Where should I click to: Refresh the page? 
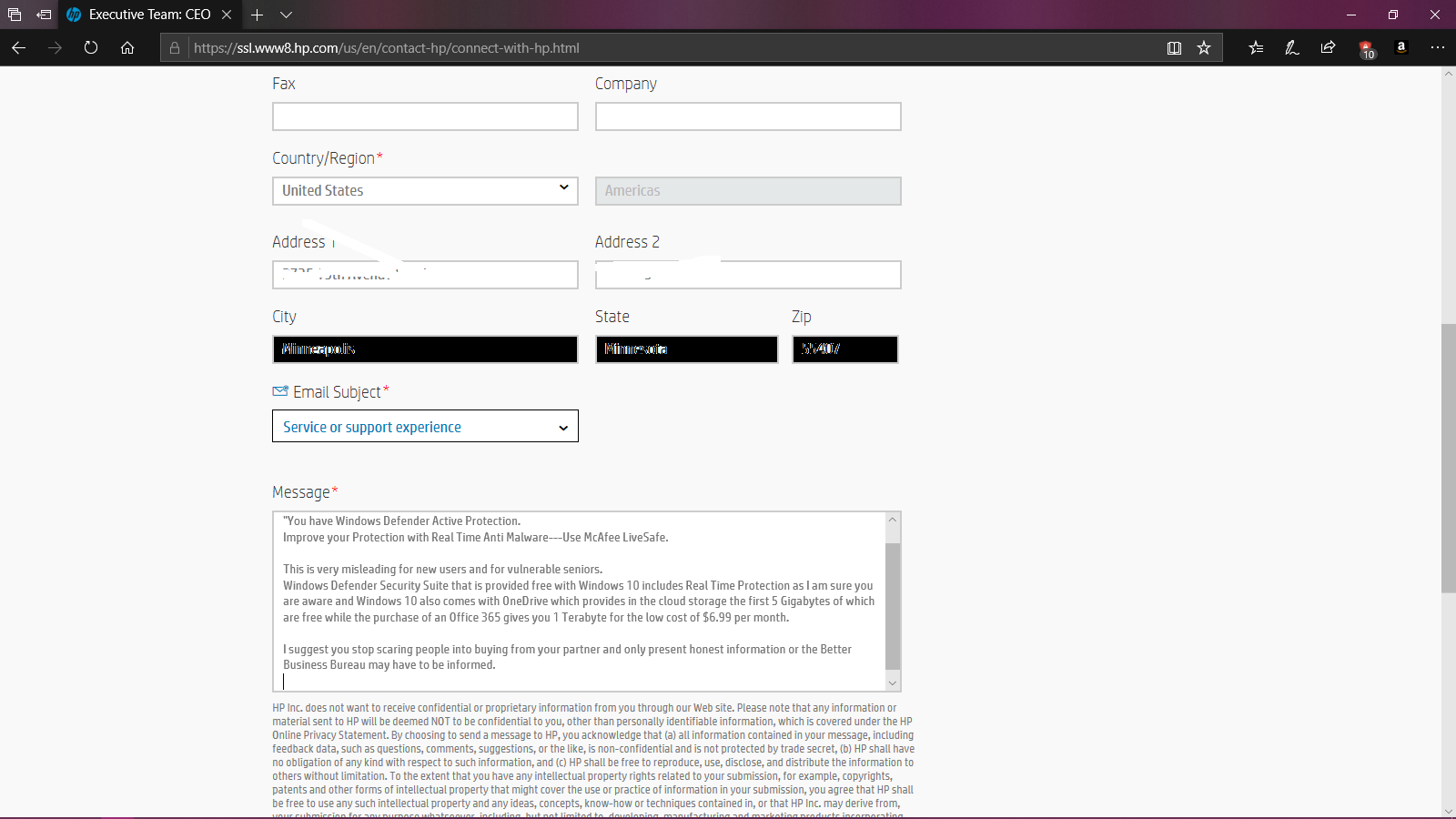[x=91, y=47]
